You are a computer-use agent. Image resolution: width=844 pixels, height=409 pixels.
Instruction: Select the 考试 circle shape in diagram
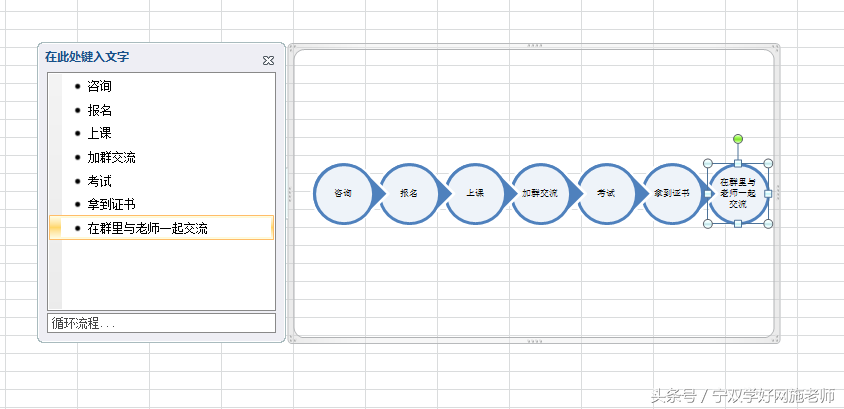click(x=607, y=193)
